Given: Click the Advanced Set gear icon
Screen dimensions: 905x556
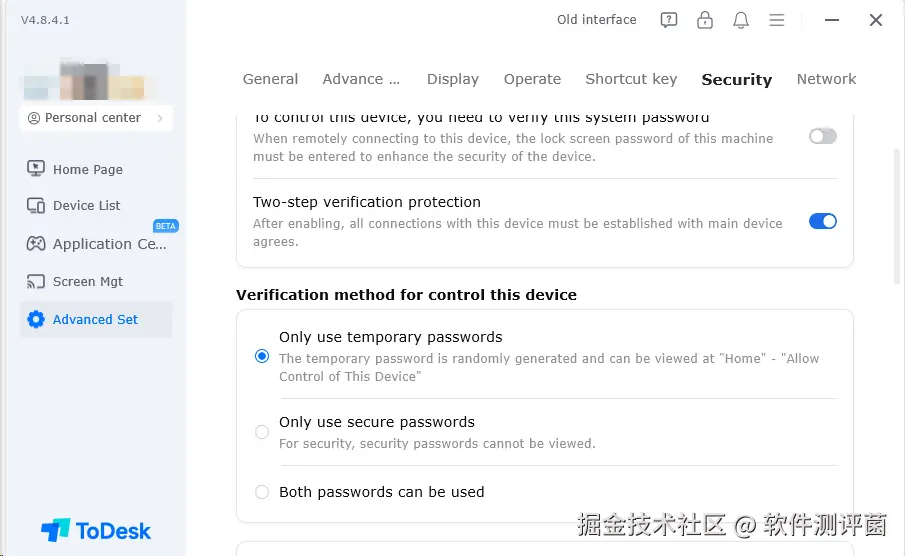Looking at the screenshot, I should [36, 319].
